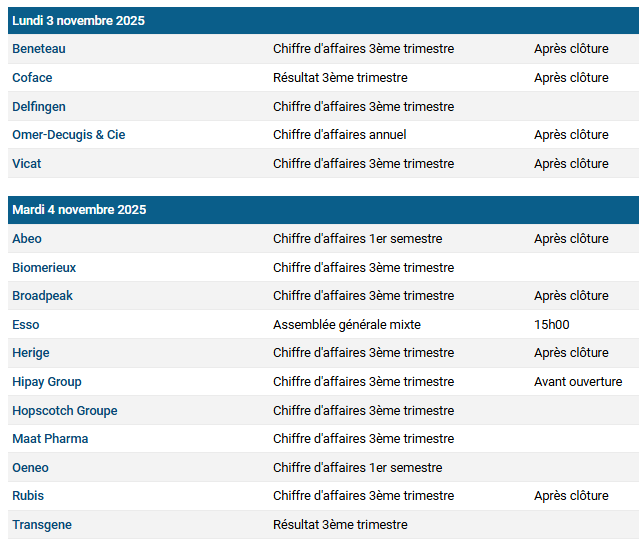Open the Herige company page

pyautogui.click(x=31, y=353)
